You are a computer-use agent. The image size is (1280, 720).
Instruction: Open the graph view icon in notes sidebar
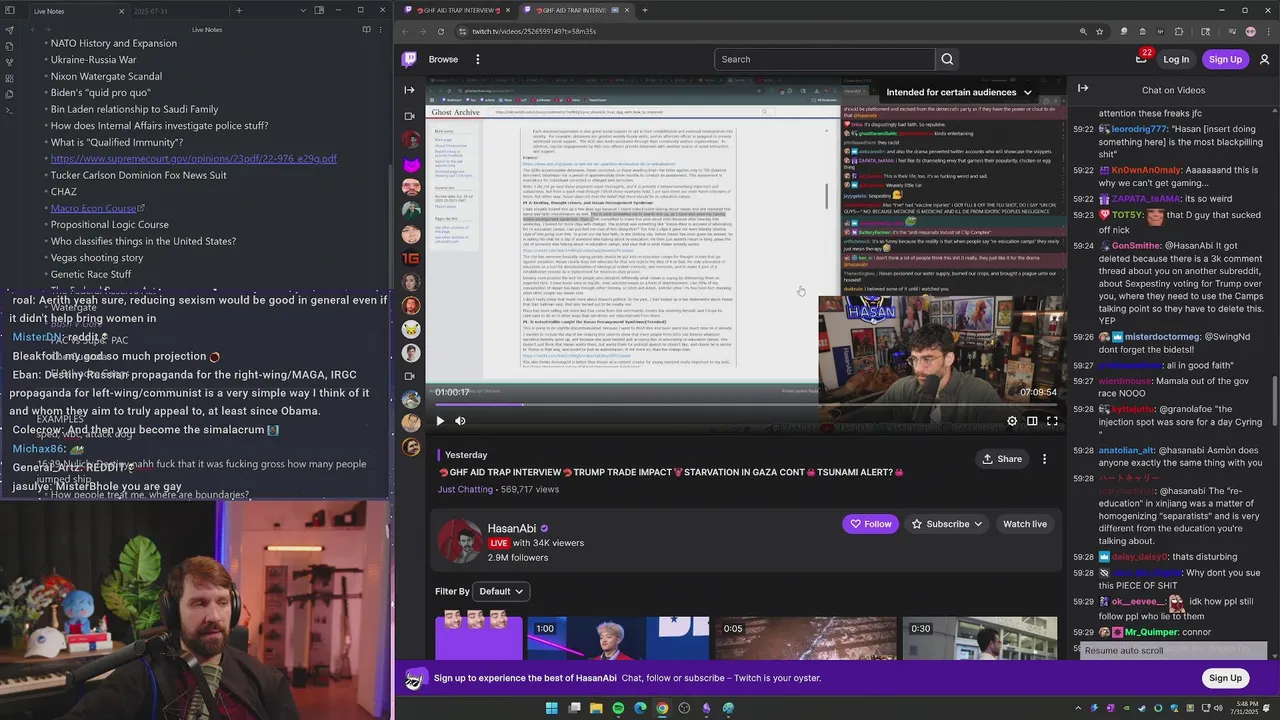coord(9,62)
